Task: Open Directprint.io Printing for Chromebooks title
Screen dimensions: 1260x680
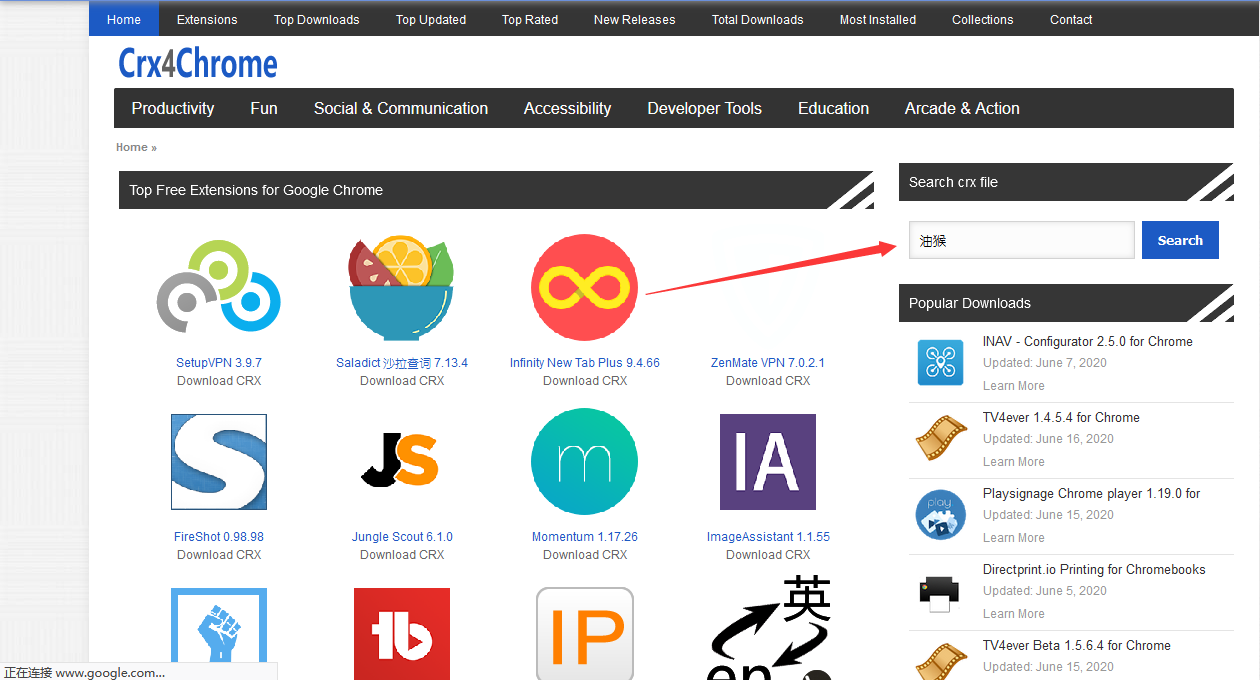Action: point(1094,570)
